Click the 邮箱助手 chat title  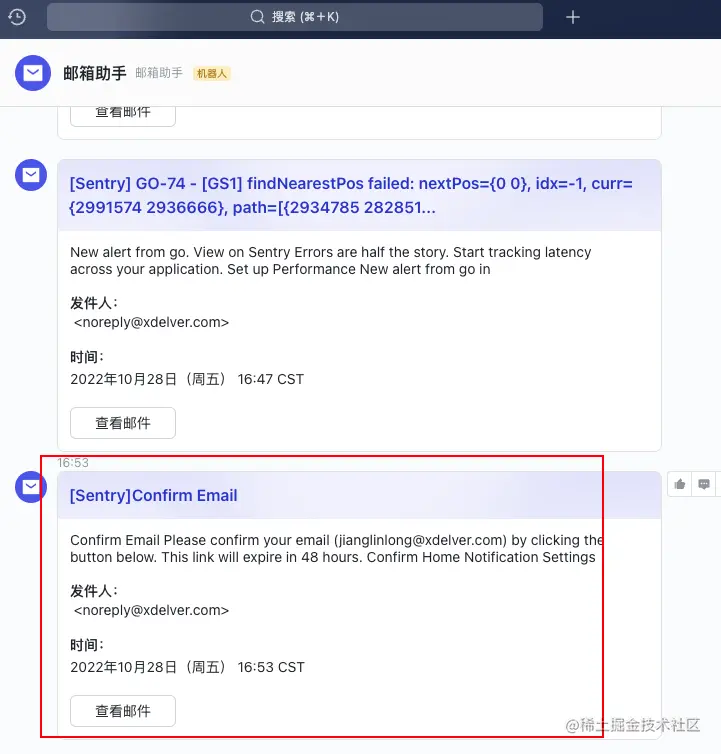click(95, 73)
